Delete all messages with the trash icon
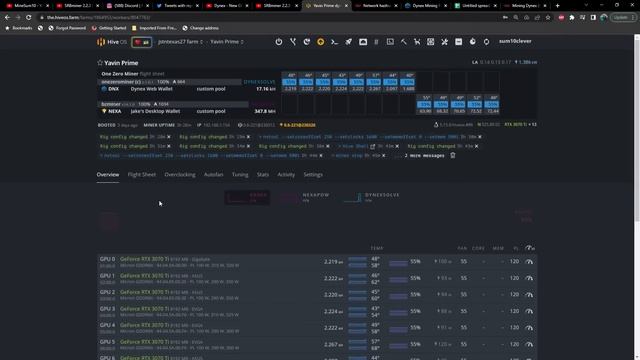This screenshot has width=640, height=360. [x=453, y=155]
